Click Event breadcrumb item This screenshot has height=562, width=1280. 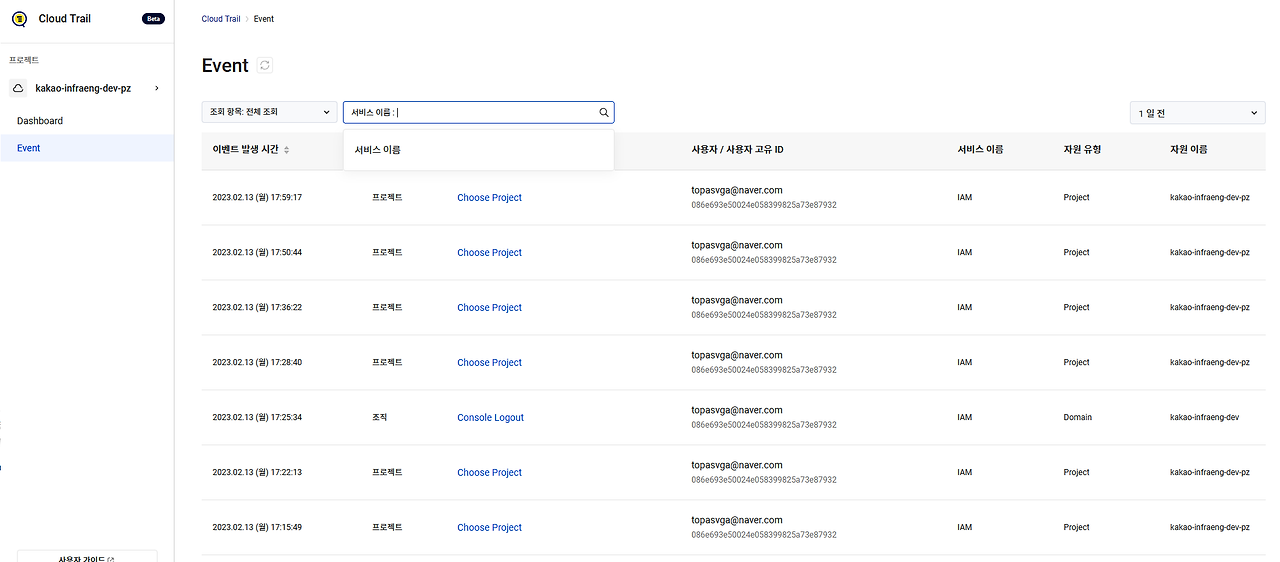[x=264, y=19]
